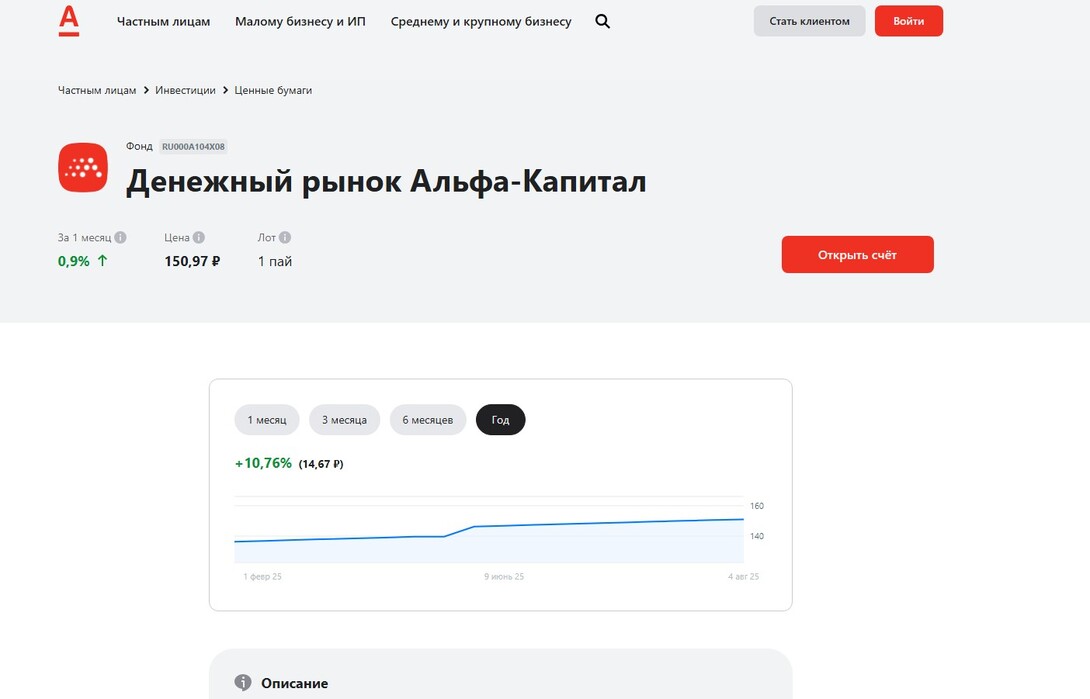1090x699 pixels.
Task: Open 'Малому бизнесу и ИП' menu
Action: pos(300,21)
